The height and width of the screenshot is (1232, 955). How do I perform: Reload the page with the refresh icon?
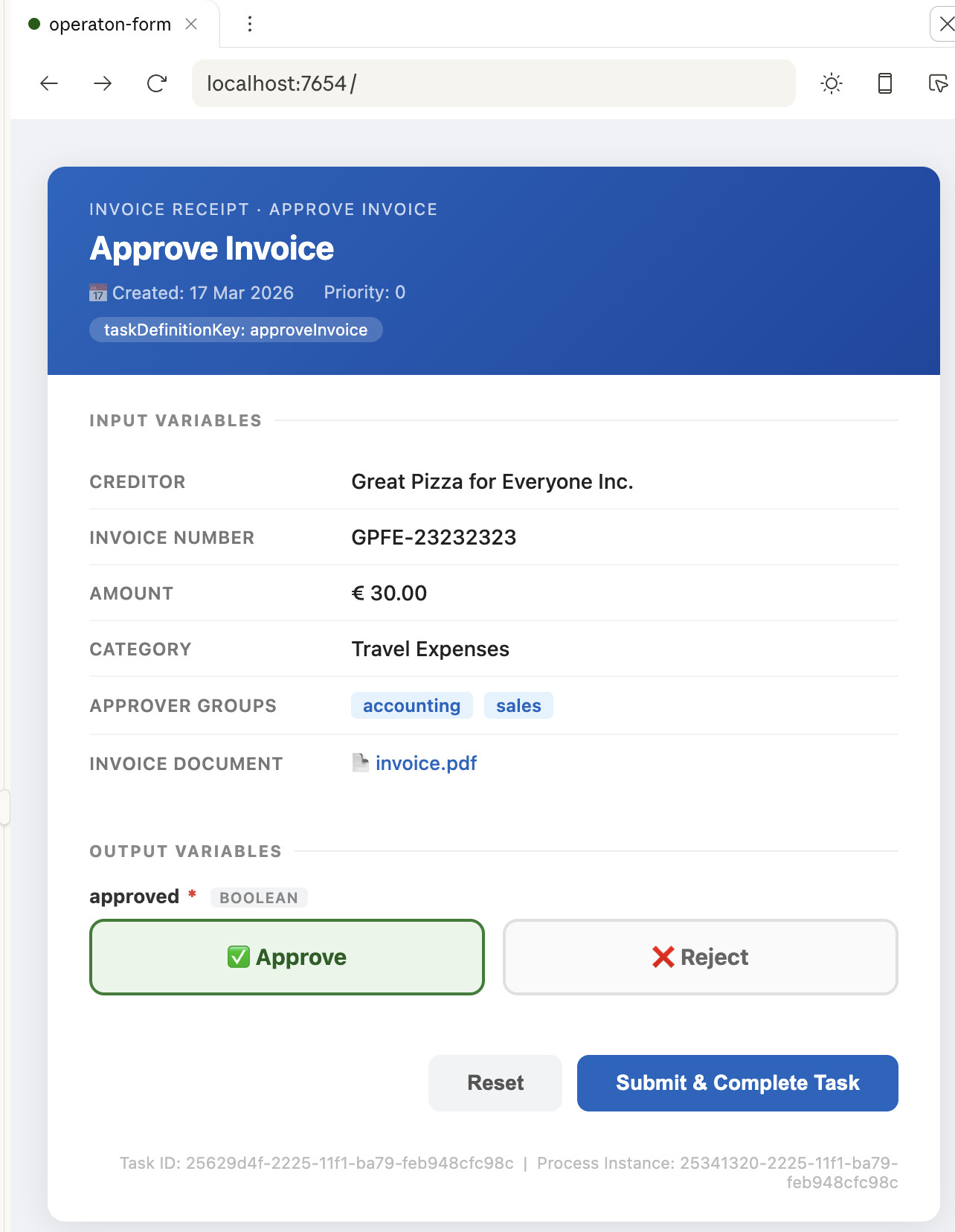tap(156, 83)
